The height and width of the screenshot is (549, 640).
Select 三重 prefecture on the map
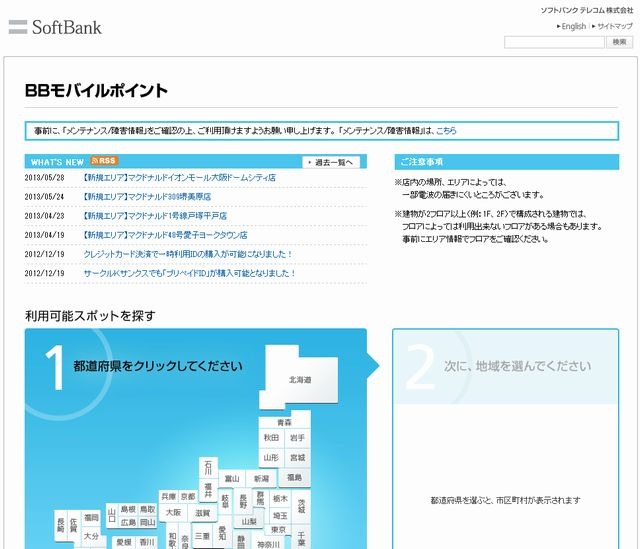(x=202, y=536)
